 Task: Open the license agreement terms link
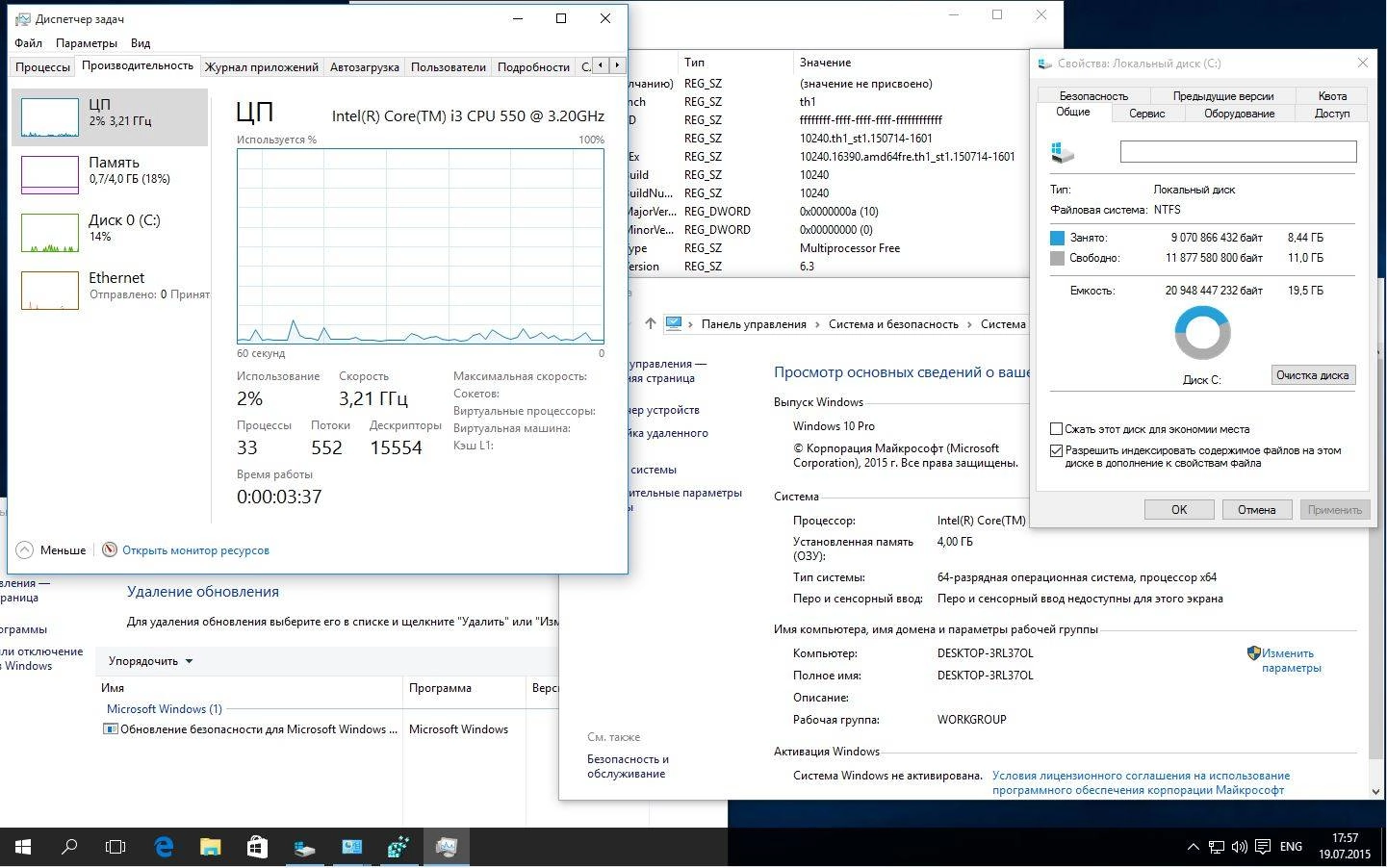tap(1141, 782)
